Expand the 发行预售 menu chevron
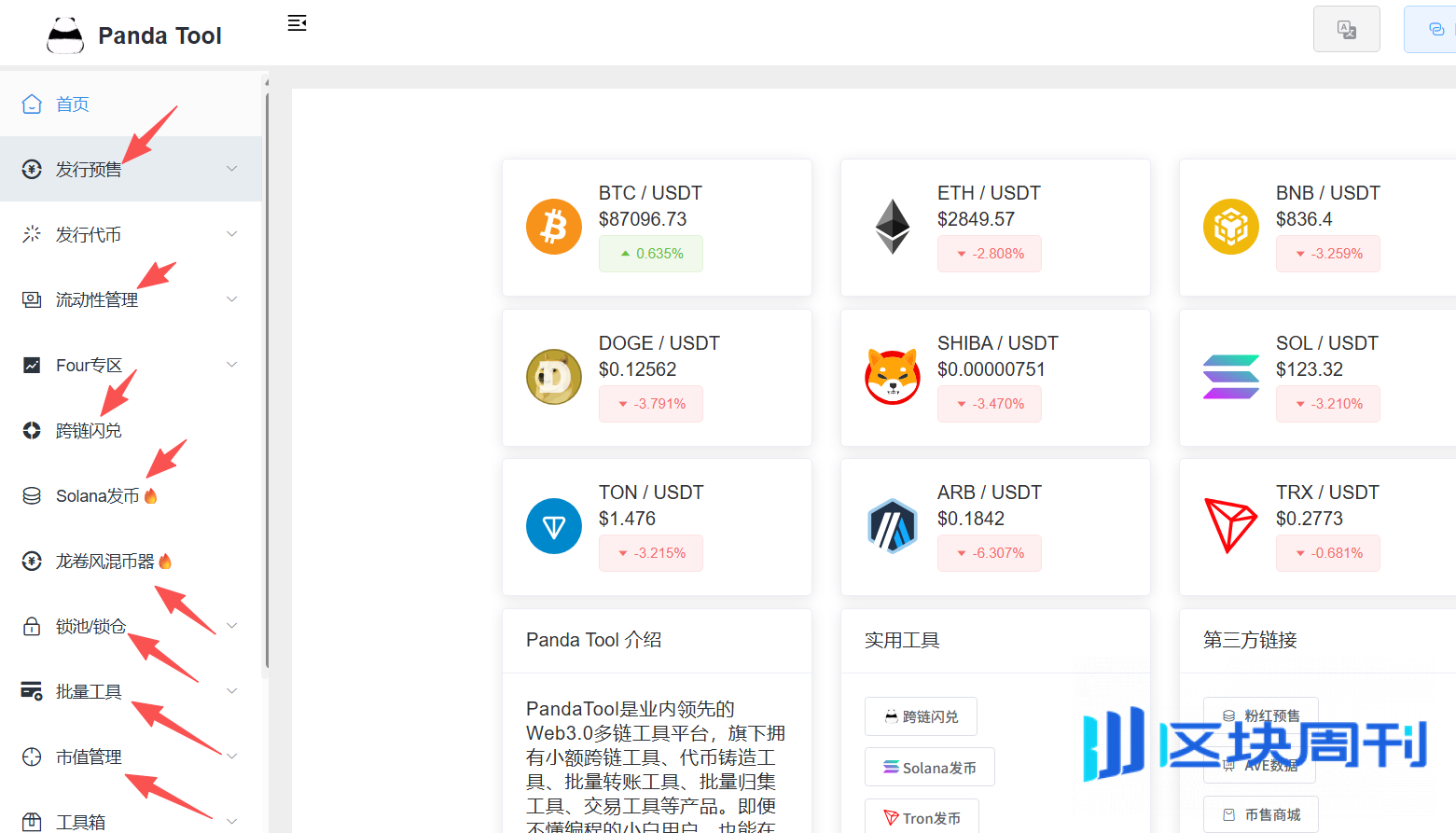This screenshot has height=833, width=1456. point(232,169)
